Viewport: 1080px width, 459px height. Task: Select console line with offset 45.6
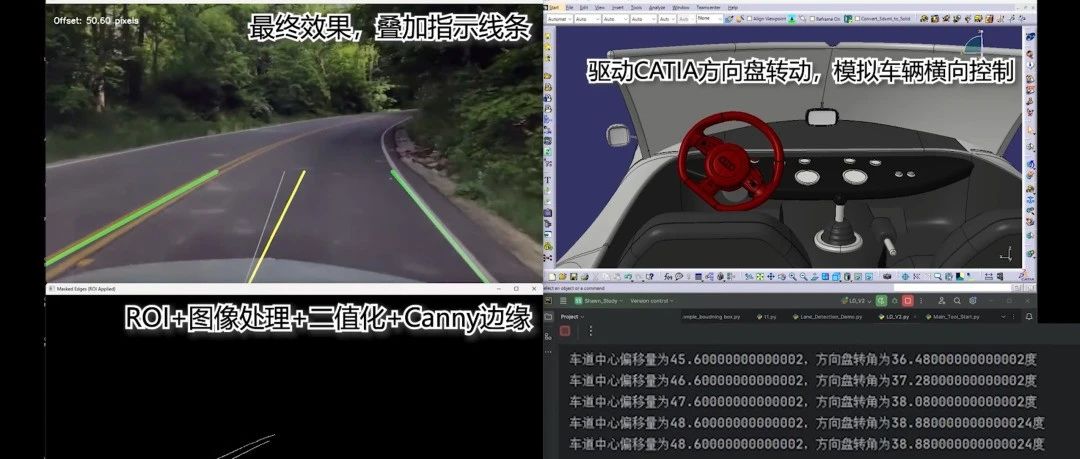pyautogui.click(x=803, y=359)
